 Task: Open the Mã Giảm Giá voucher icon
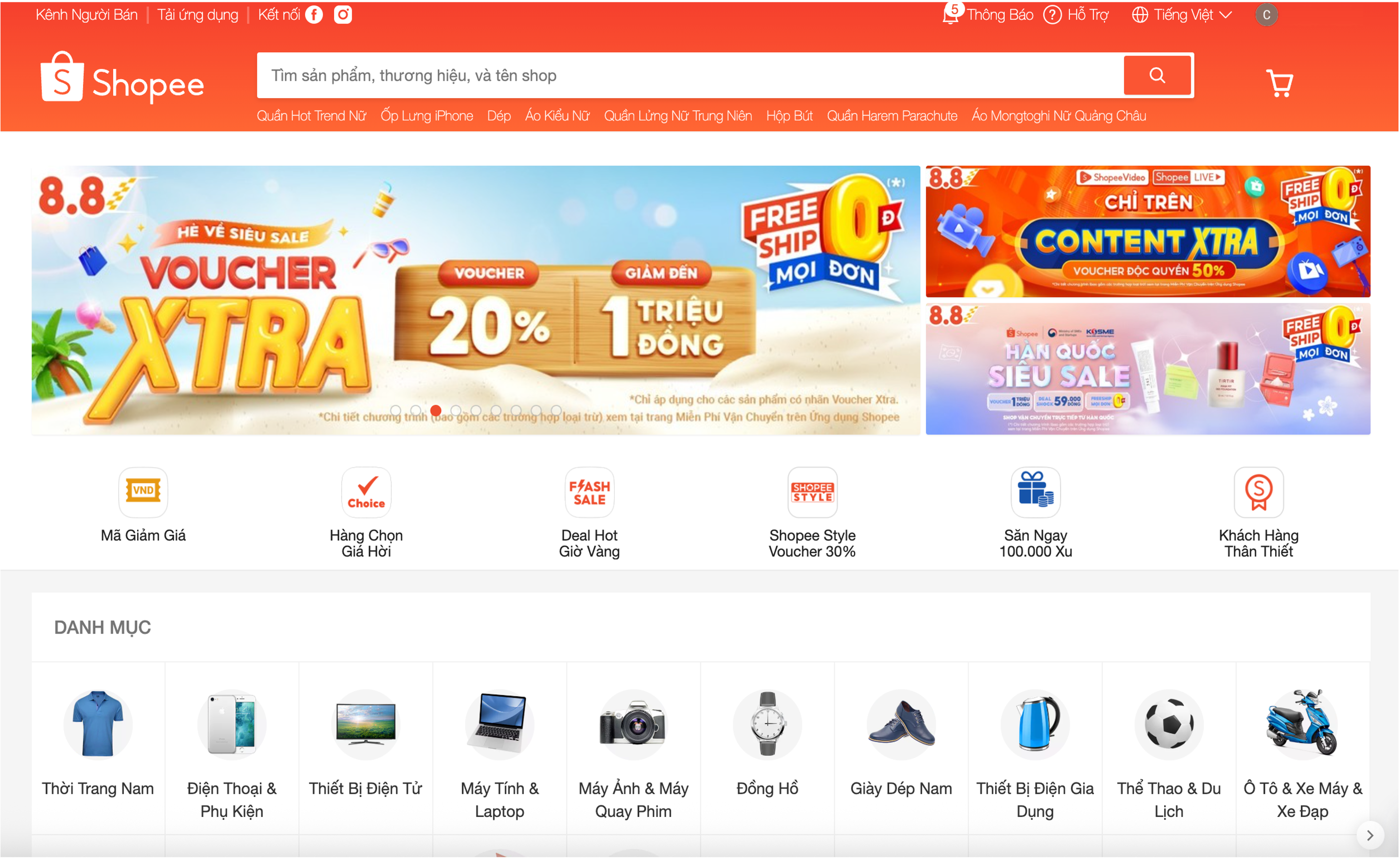(x=143, y=492)
